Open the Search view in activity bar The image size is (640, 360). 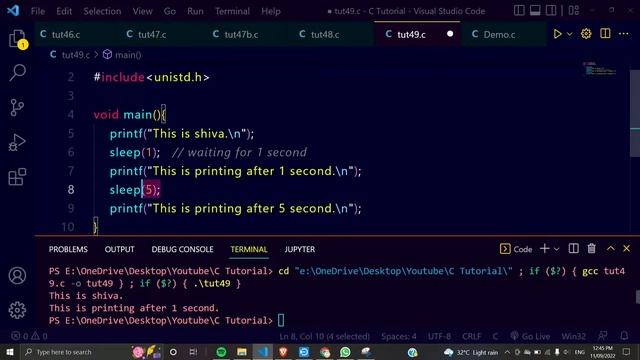coord(17,73)
